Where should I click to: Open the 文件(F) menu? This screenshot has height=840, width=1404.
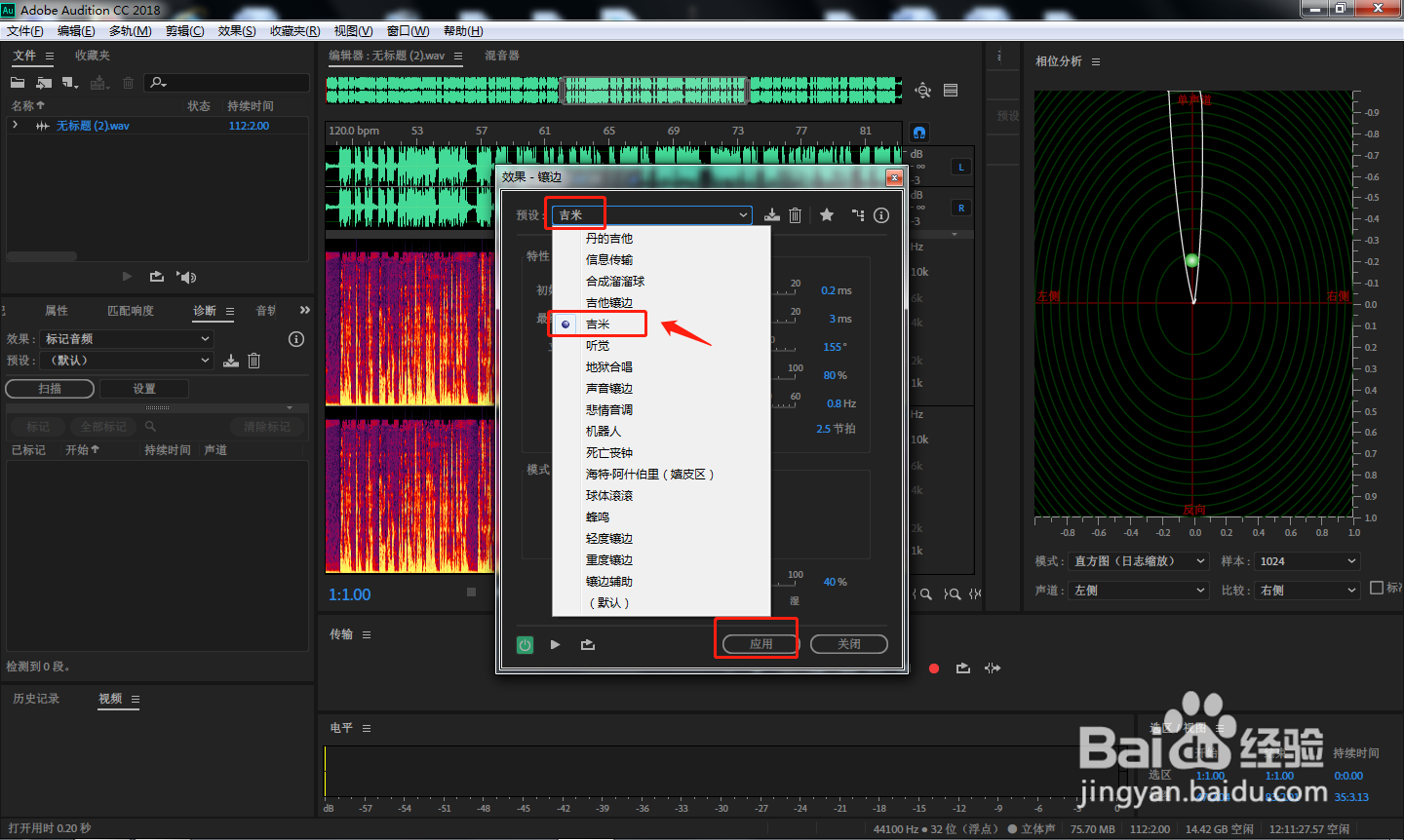(x=24, y=31)
